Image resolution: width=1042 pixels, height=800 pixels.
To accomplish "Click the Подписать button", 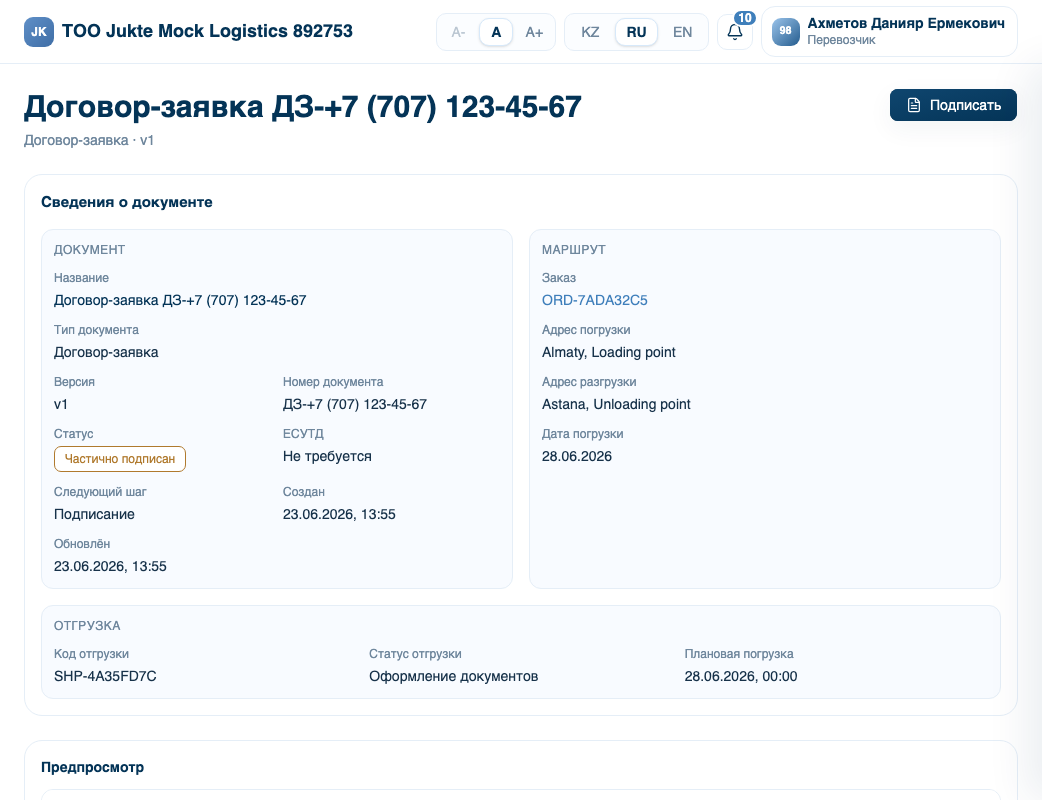I will 953,105.
